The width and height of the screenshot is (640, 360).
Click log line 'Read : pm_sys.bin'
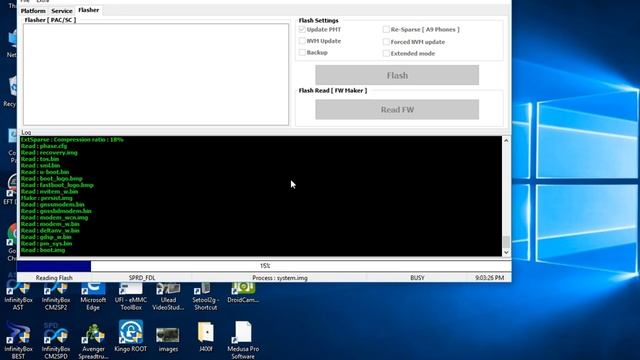click(47, 243)
